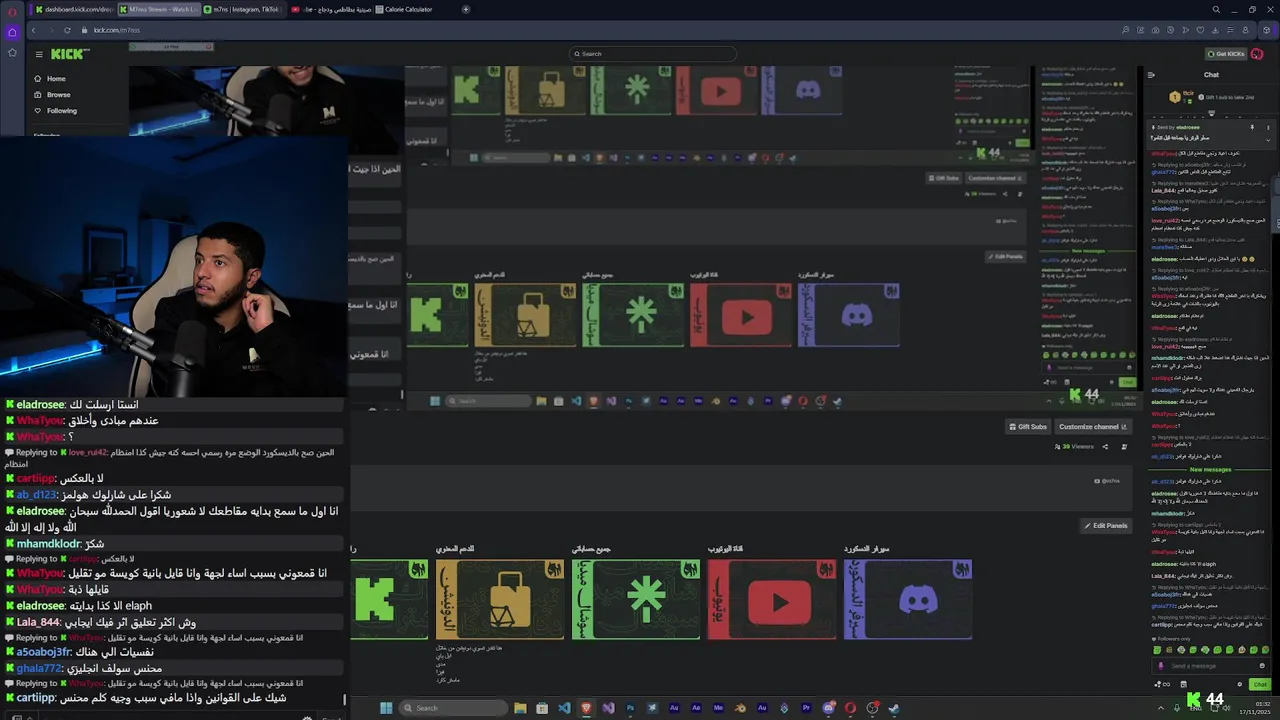Open Steam from taskbar

894,708
